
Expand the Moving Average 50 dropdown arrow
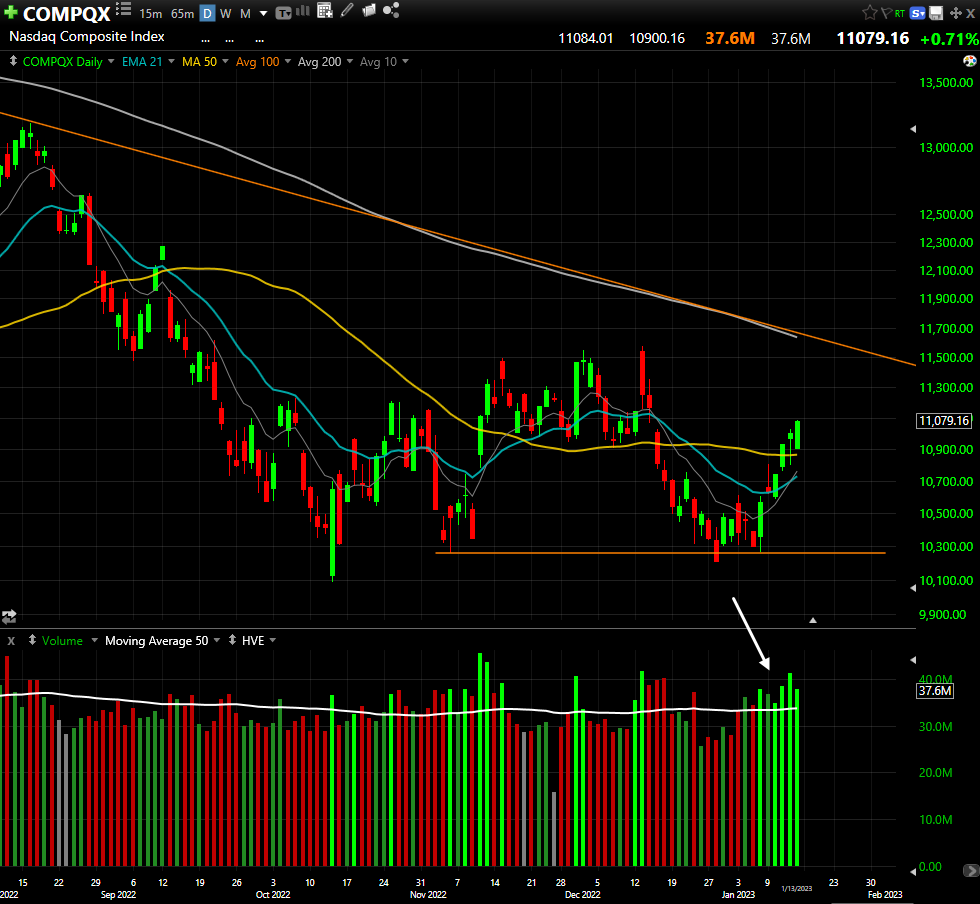pyautogui.click(x=217, y=640)
